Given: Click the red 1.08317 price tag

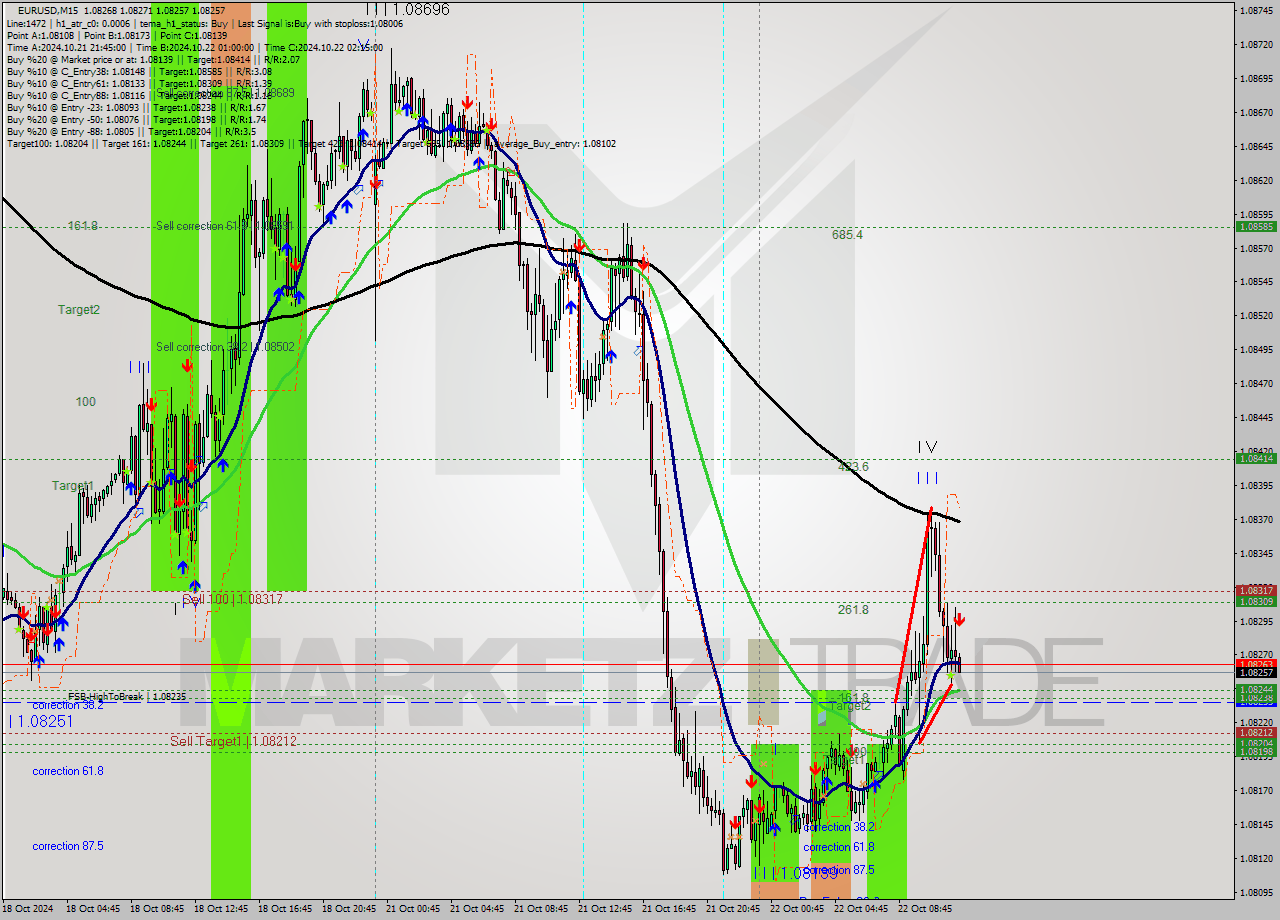Looking at the screenshot, I should point(1256,590).
